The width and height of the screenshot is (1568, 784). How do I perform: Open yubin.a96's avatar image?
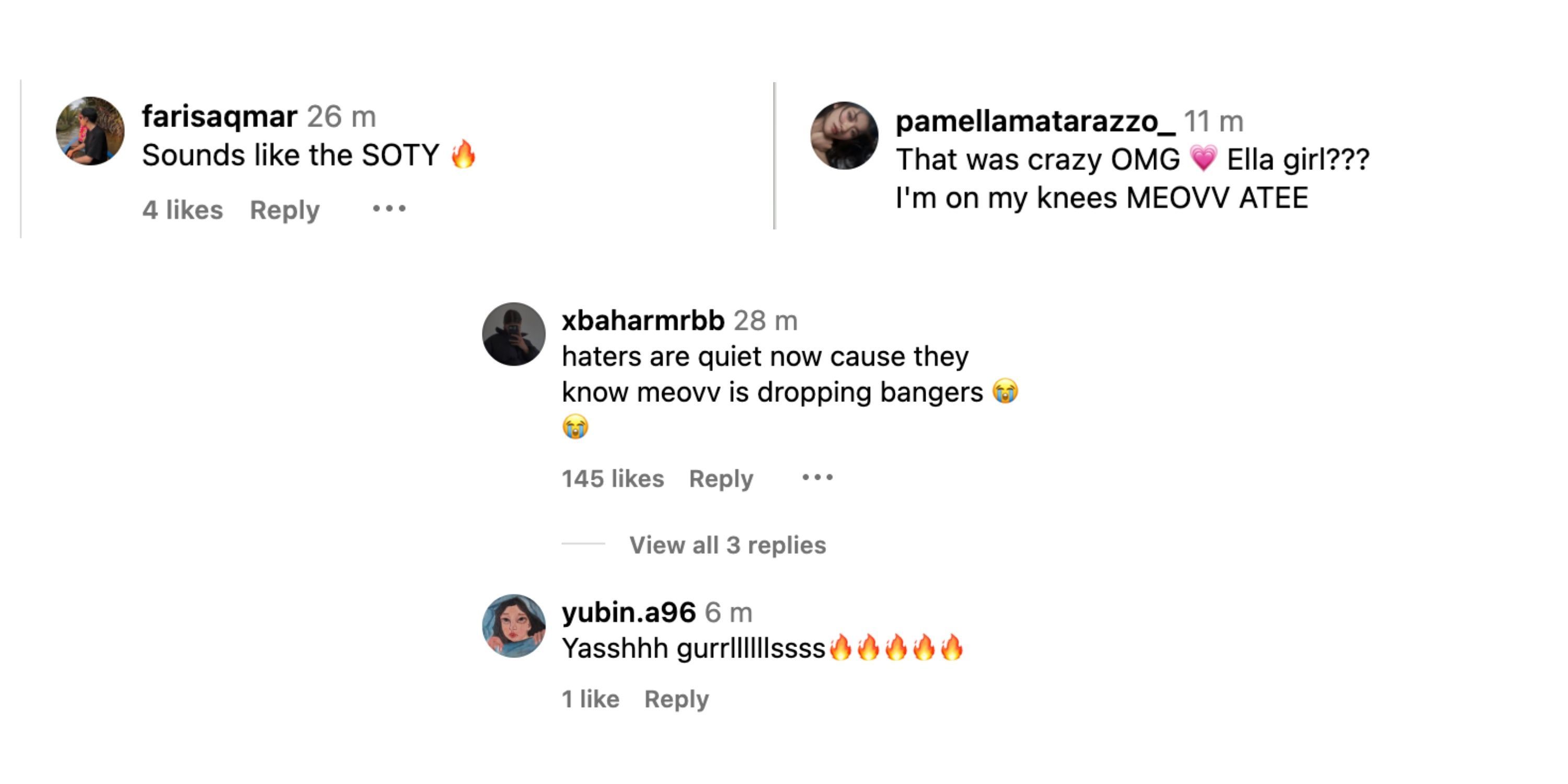[x=514, y=626]
